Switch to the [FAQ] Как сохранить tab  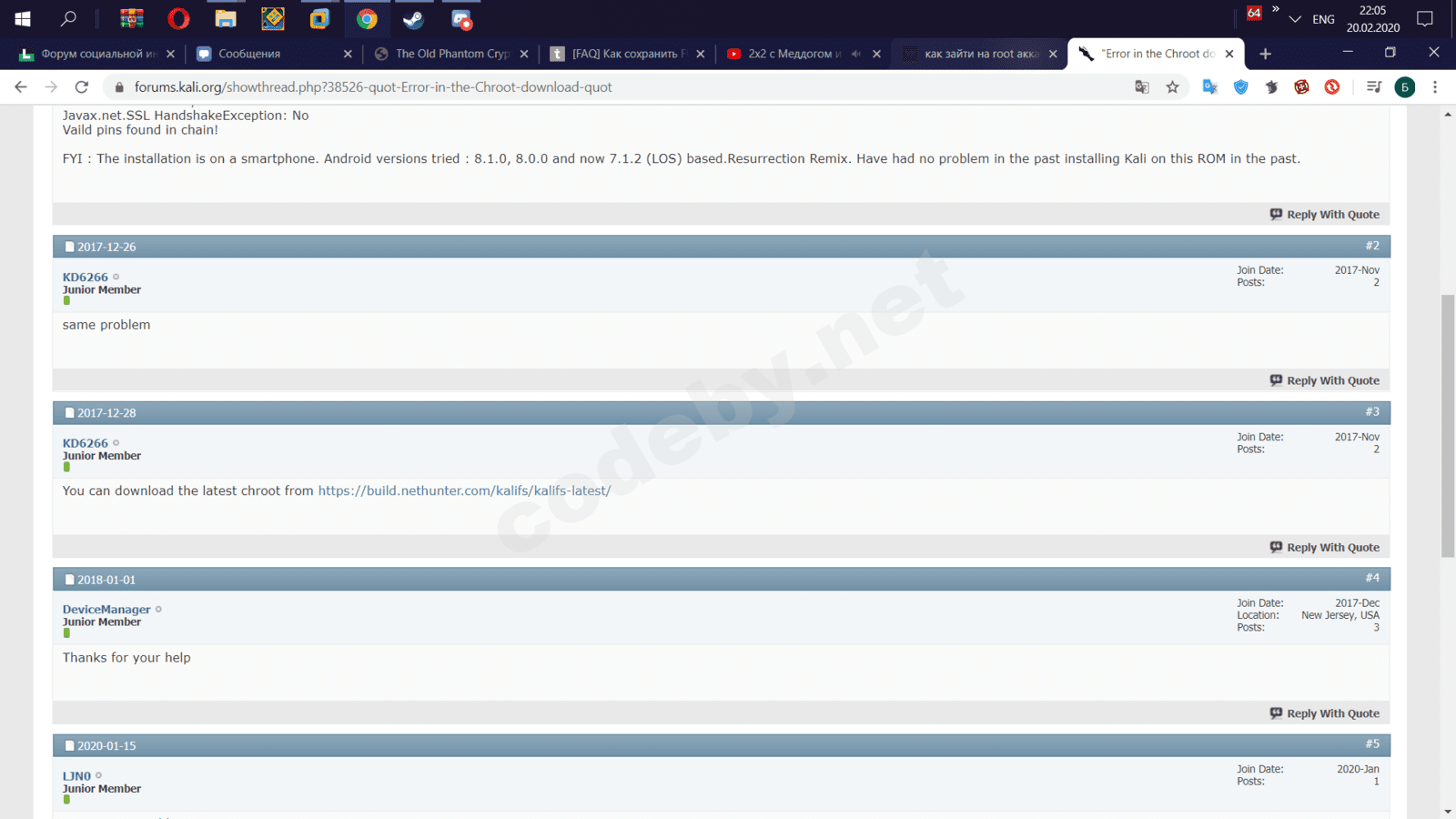coord(628,54)
